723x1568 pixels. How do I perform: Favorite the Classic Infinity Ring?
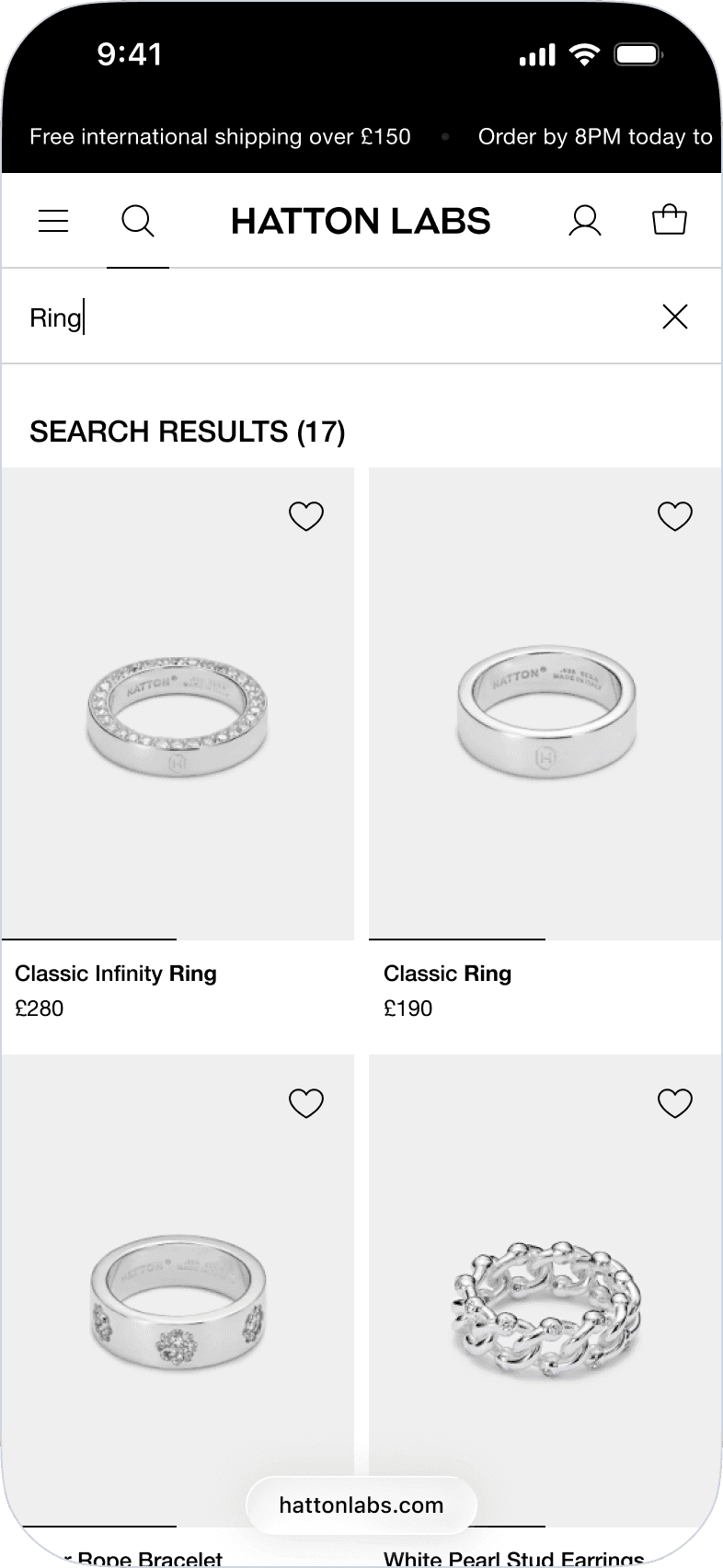point(306,516)
